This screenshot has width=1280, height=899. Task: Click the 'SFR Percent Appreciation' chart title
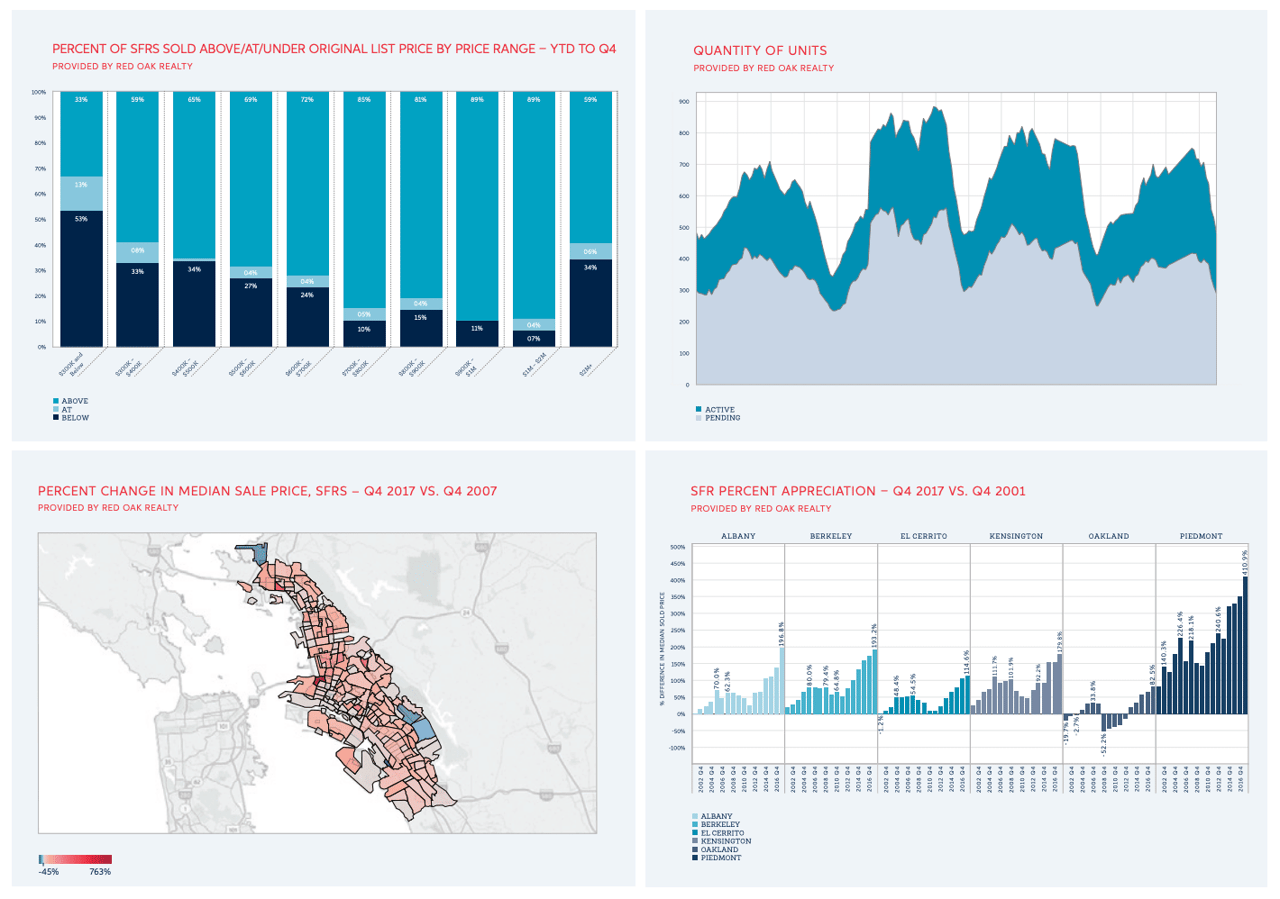point(858,491)
